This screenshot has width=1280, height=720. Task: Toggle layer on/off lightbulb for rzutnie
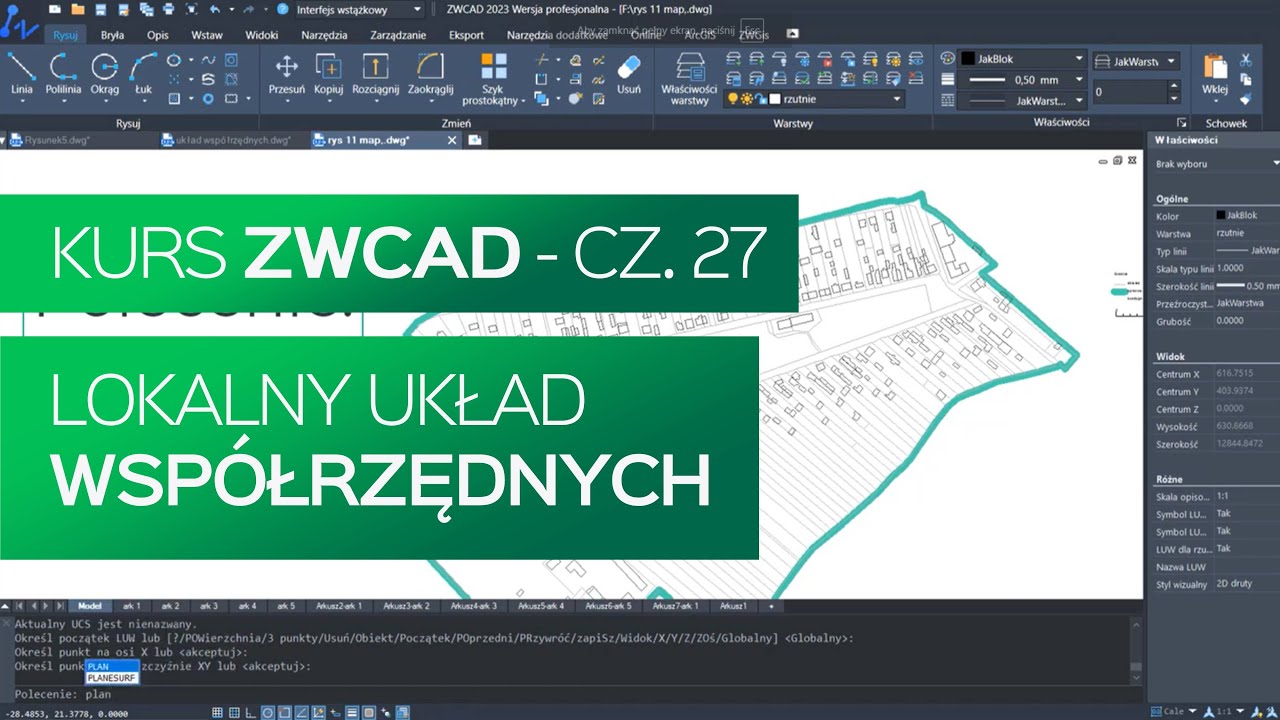coord(732,99)
